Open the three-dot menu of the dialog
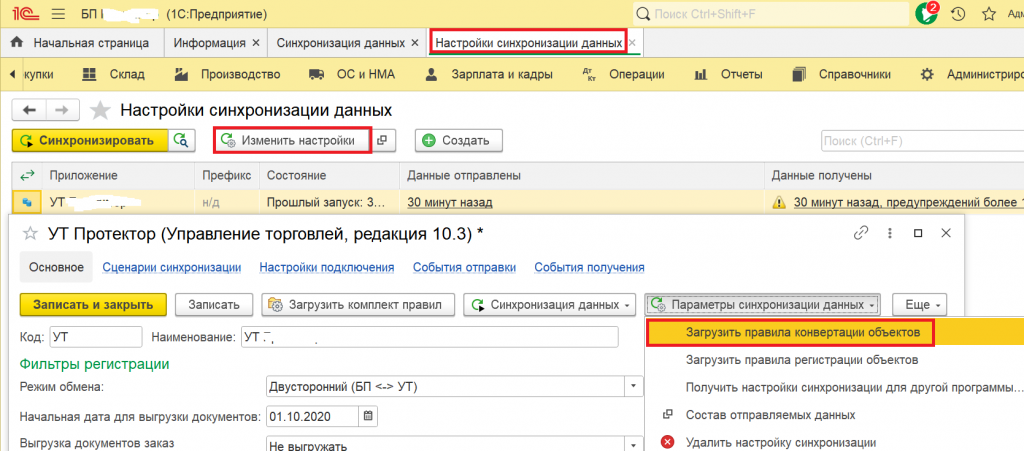Viewport: 1024px width, 451px height. click(889, 233)
